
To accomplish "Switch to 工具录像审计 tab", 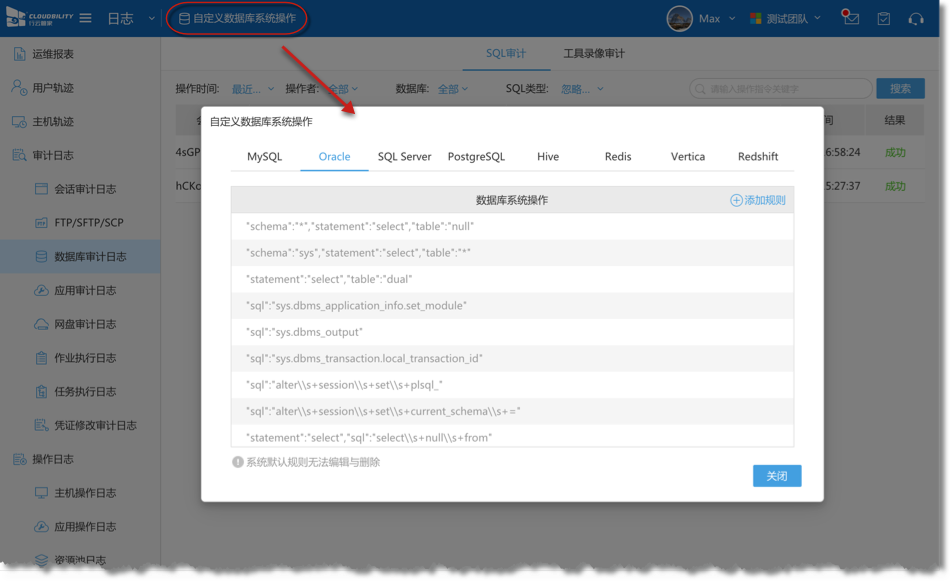I will tap(594, 54).
